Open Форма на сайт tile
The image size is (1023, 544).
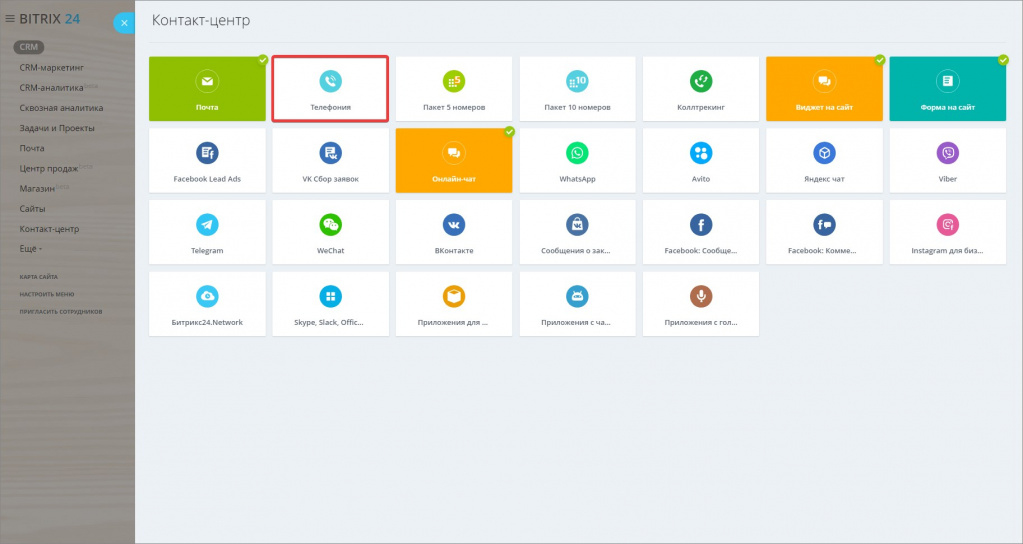[947, 89]
